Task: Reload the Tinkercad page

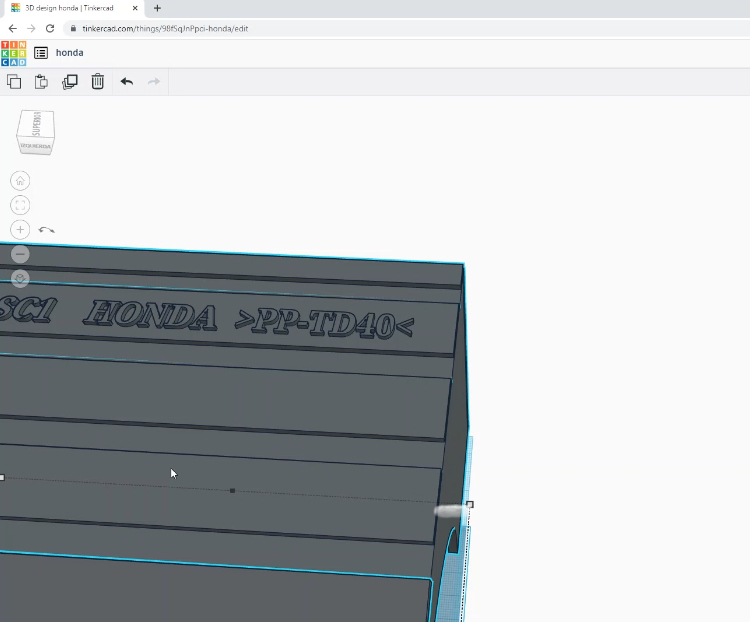Action: 50,29
